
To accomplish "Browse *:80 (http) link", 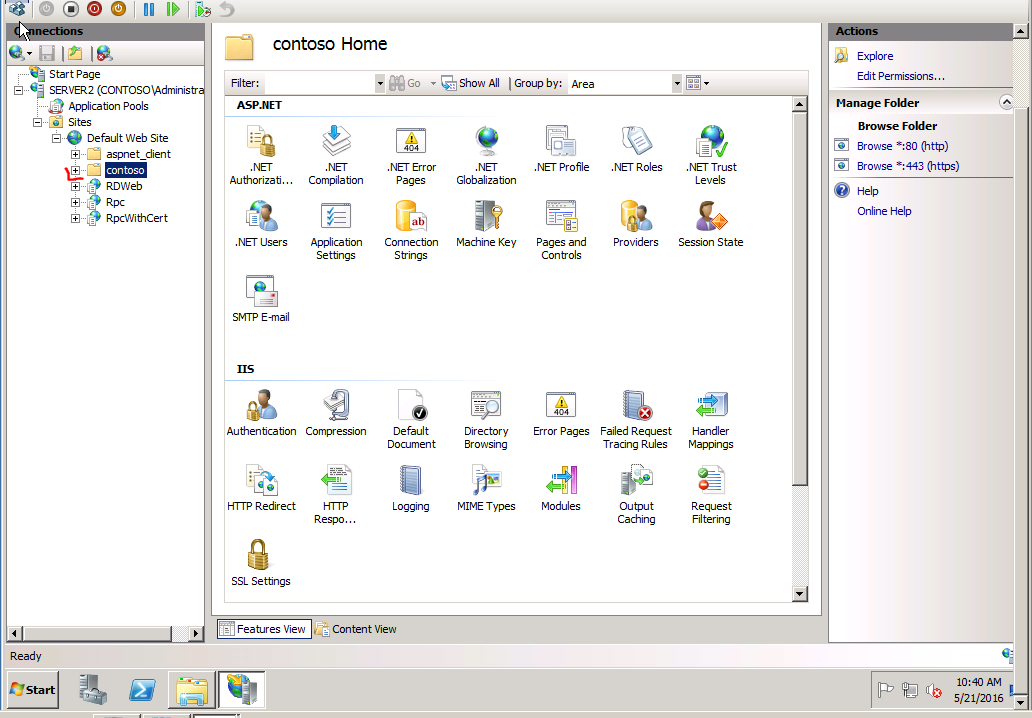I will [x=902, y=146].
